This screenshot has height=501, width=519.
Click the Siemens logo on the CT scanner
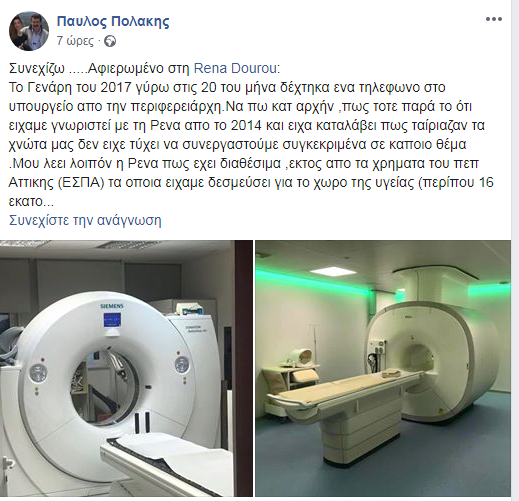pos(112,306)
